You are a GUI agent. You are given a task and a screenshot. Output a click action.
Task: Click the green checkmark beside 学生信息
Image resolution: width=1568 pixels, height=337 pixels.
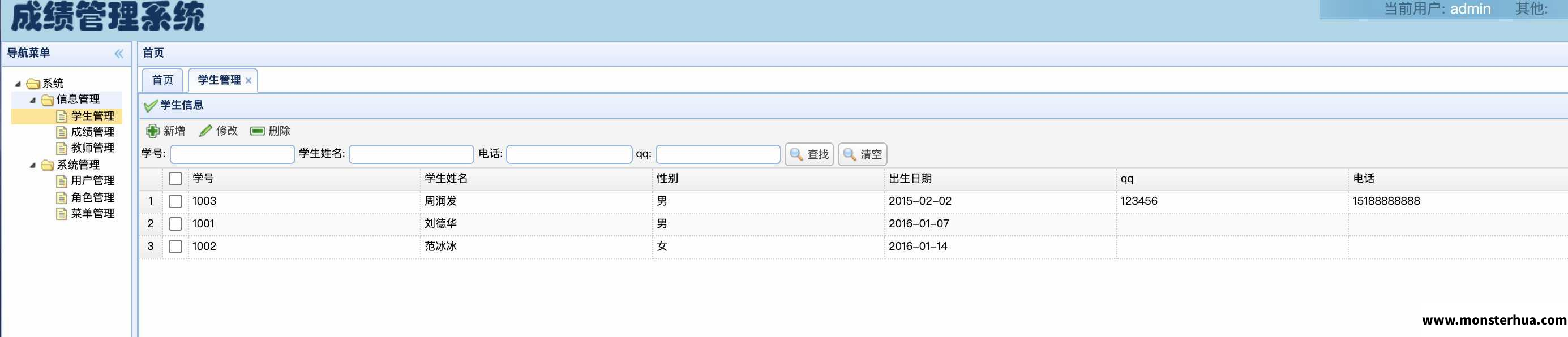pos(151,106)
